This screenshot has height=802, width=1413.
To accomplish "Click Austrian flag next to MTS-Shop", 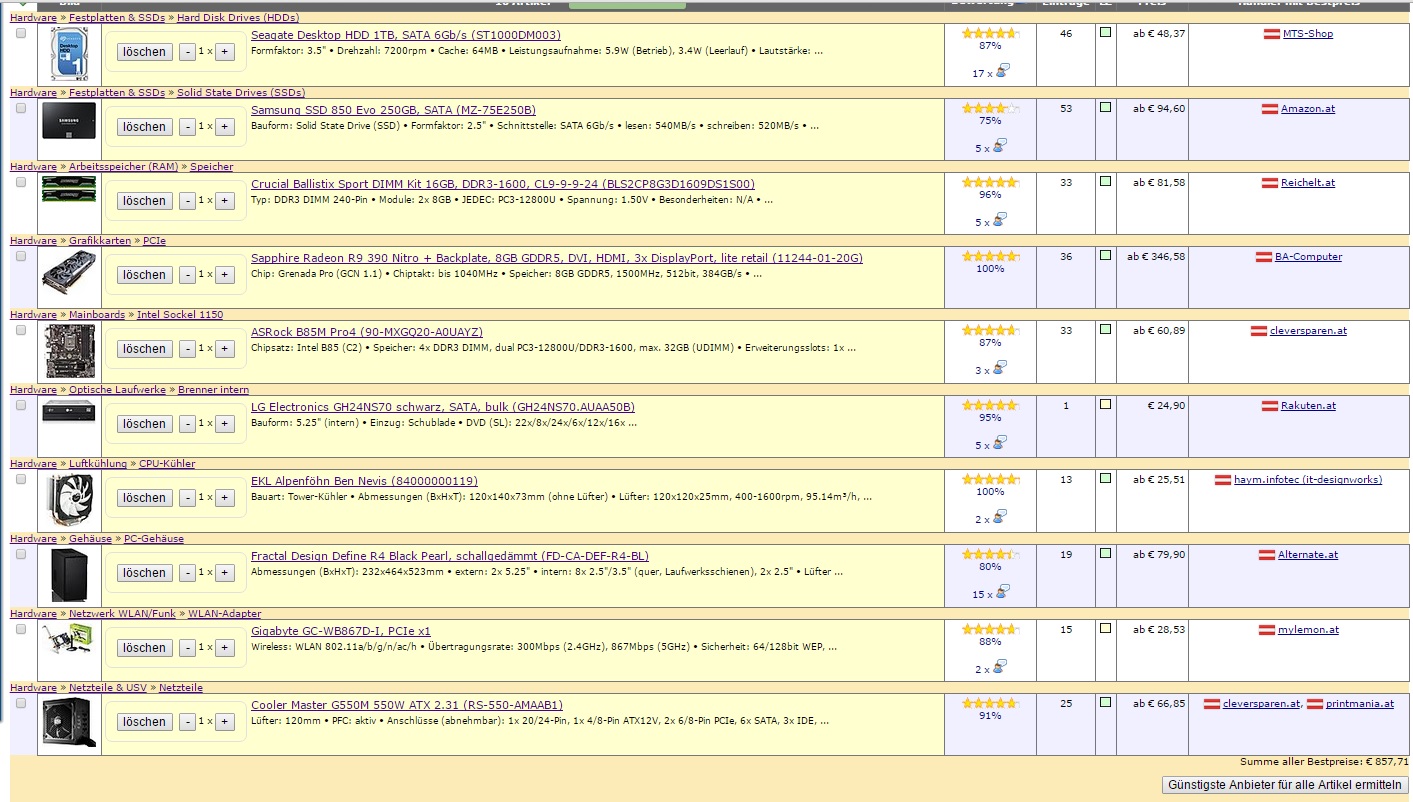I will 1272,34.
